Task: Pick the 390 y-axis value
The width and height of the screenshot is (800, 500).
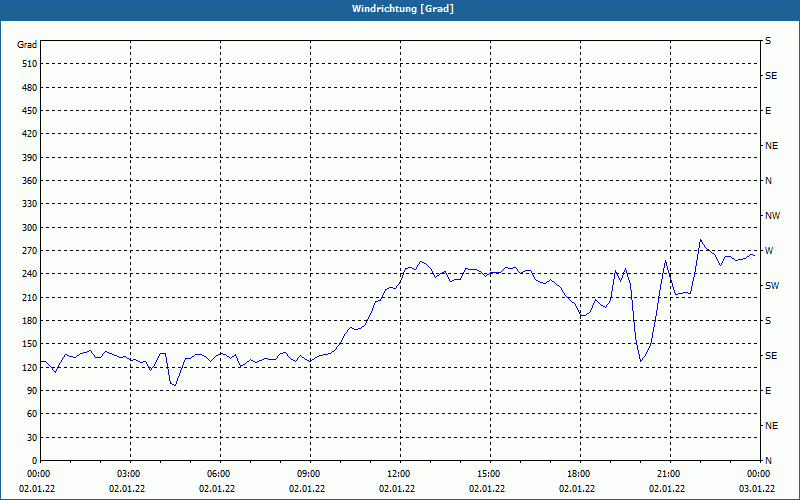Action: [30, 158]
